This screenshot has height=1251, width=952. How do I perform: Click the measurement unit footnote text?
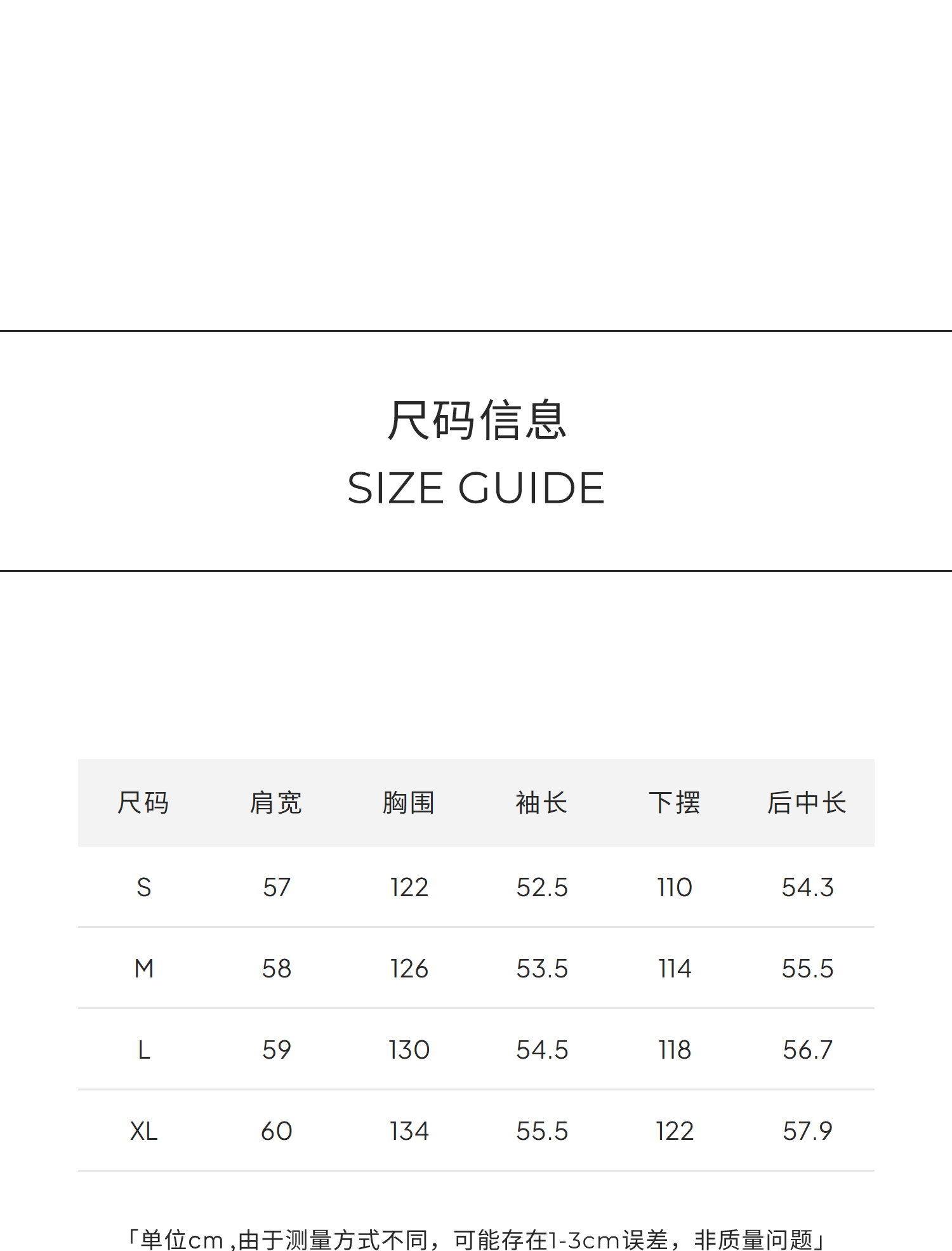pos(476,1239)
